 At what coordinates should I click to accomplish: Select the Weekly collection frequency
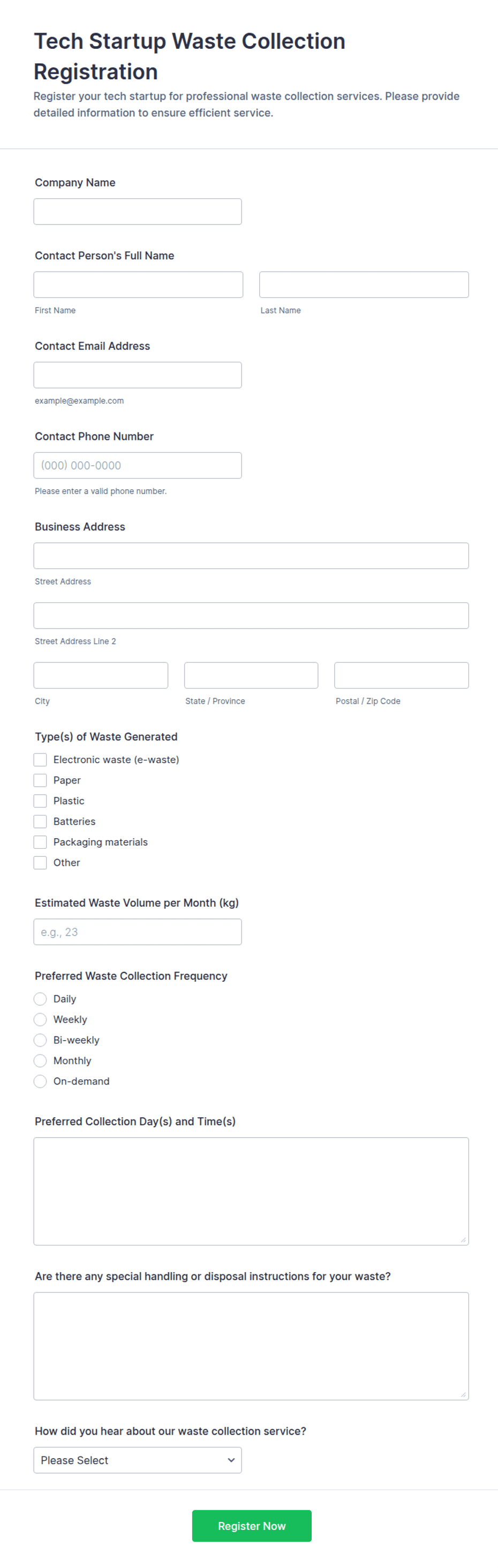[x=40, y=1020]
